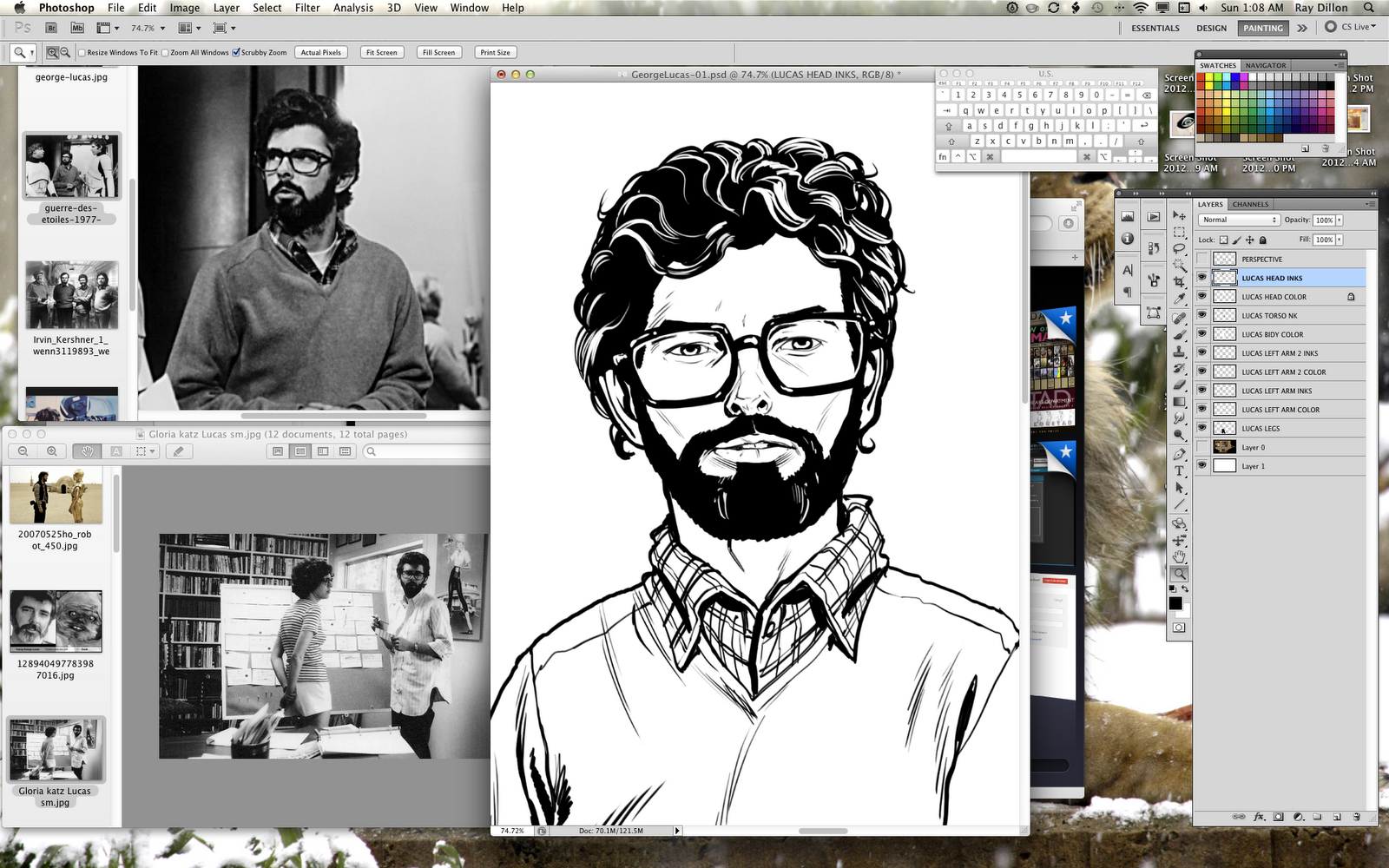
Task: Select the Rectangular Marquee tool
Action: click(1179, 233)
